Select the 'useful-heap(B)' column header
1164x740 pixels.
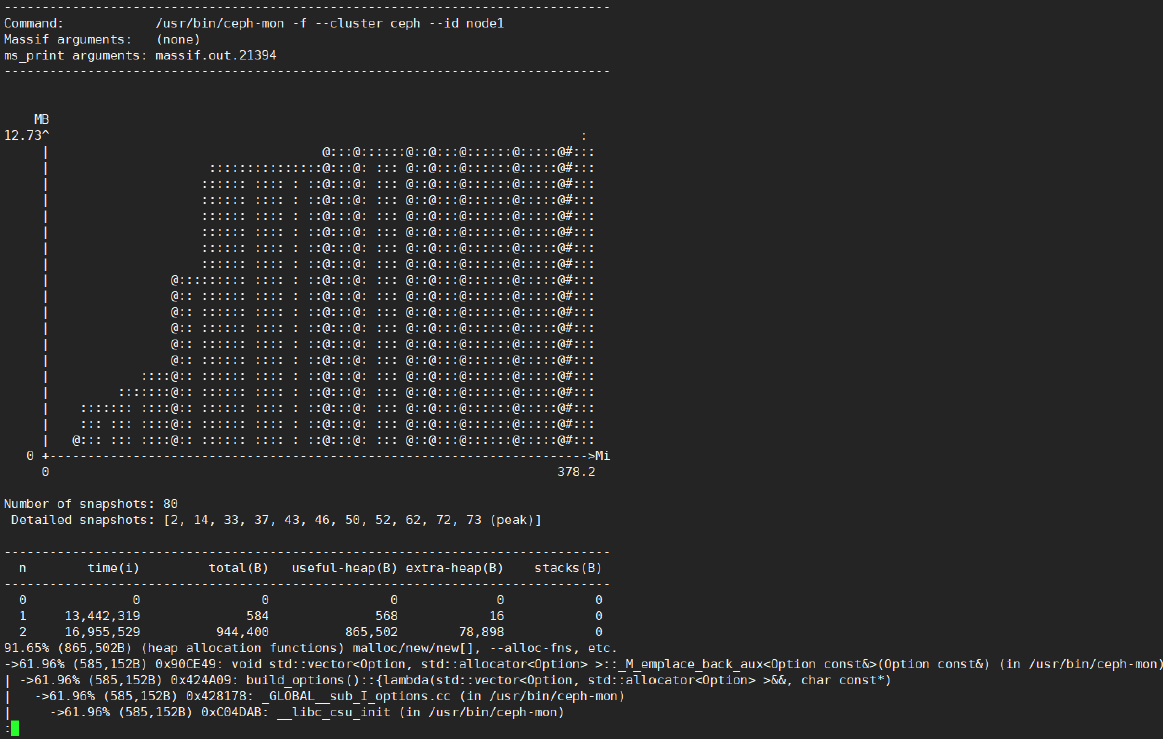click(x=344, y=569)
